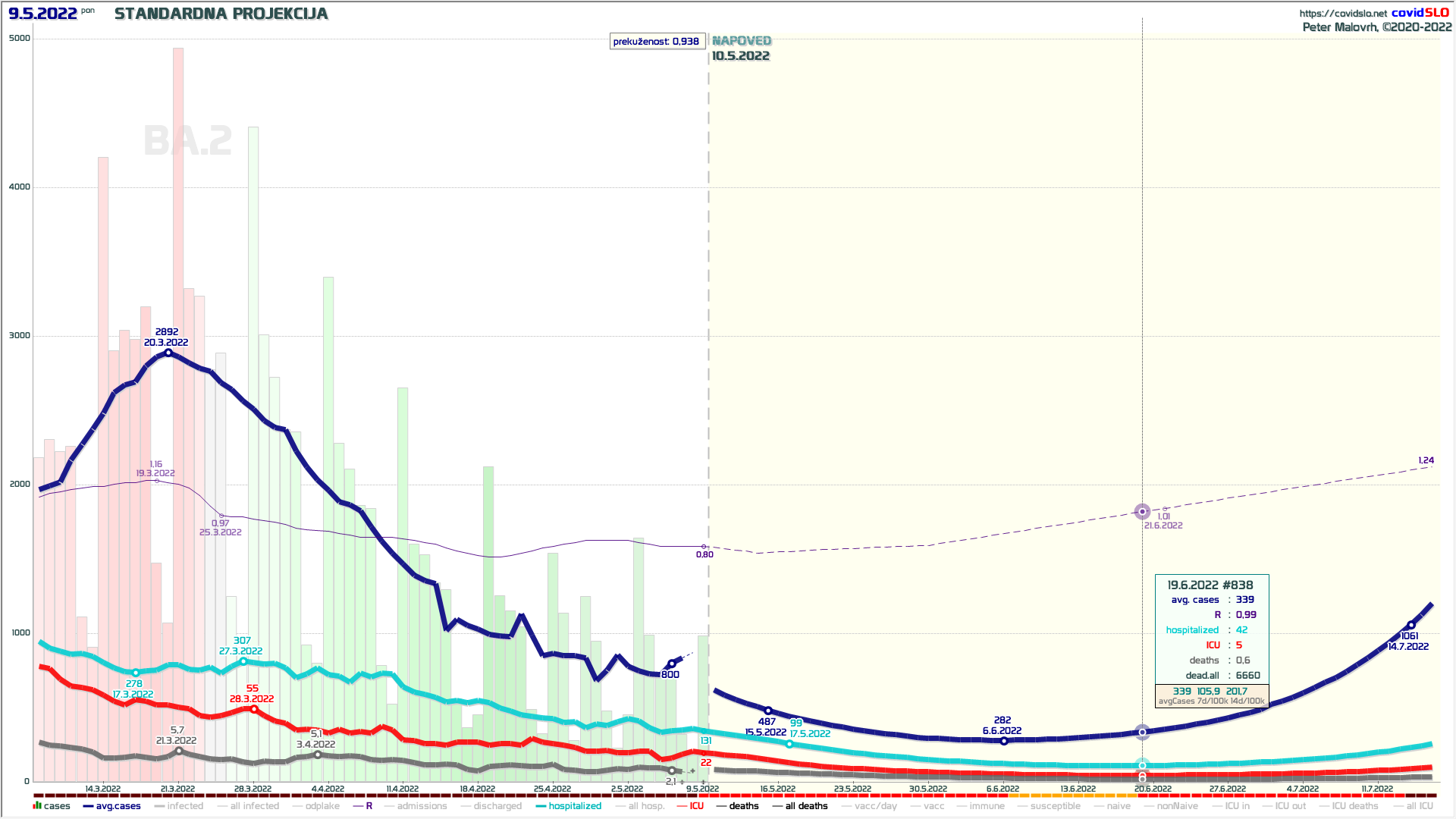Click the prekuženost 0,938 box
This screenshot has width=1456, height=819.
[657, 42]
